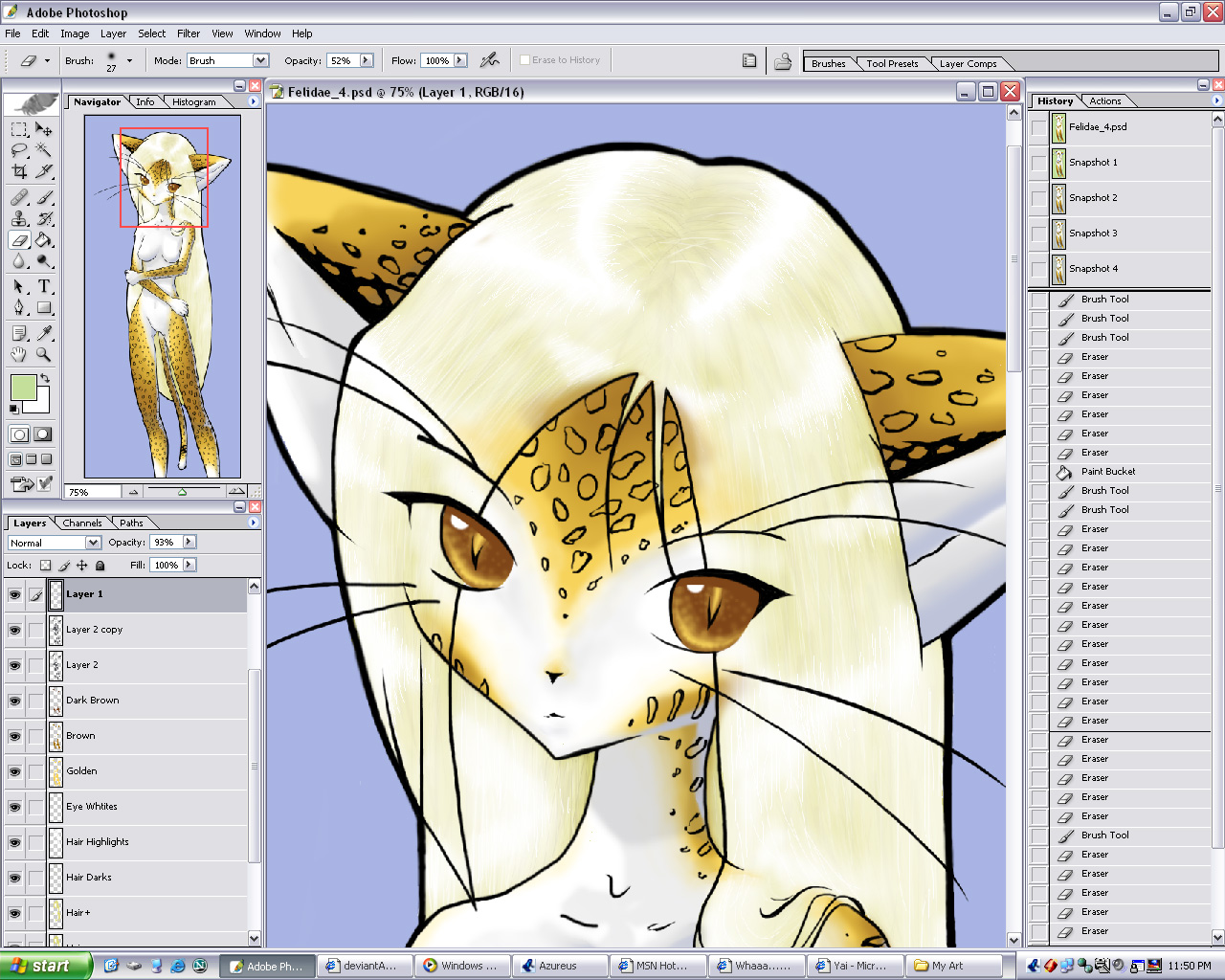Select the Clone Stamp tool
The width and height of the screenshot is (1225, 980).
click(19, 218)
